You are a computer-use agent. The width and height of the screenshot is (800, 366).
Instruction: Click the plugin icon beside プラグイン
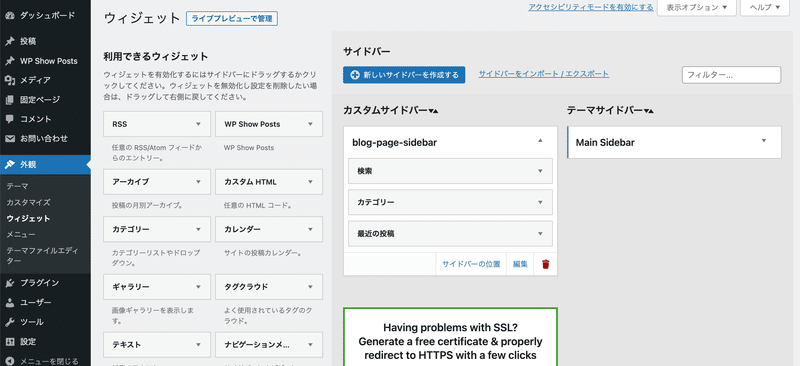(10, 283)
